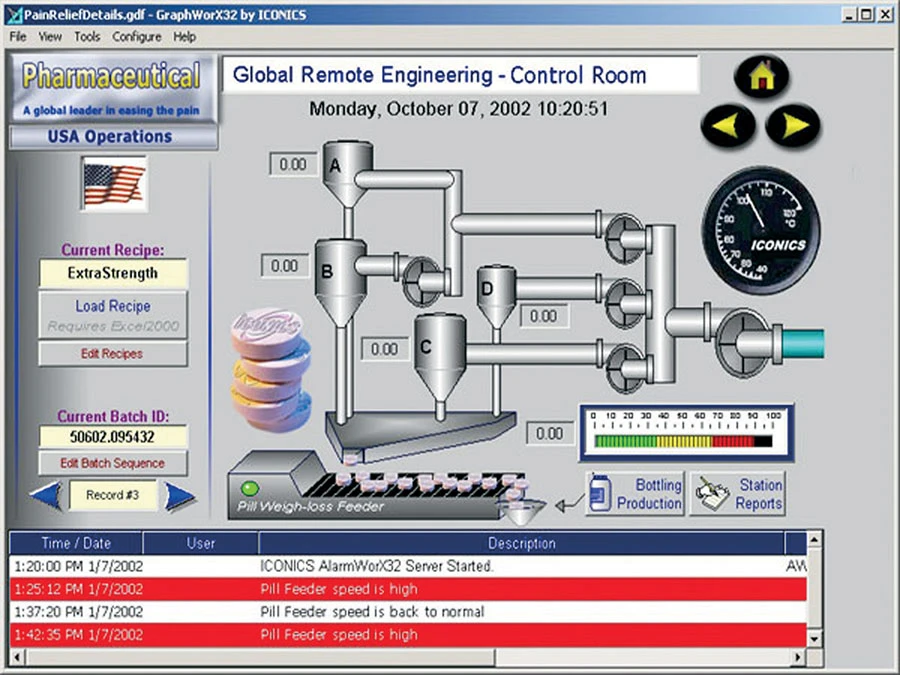Click the Current Batch ID field

tap(112, 437)
